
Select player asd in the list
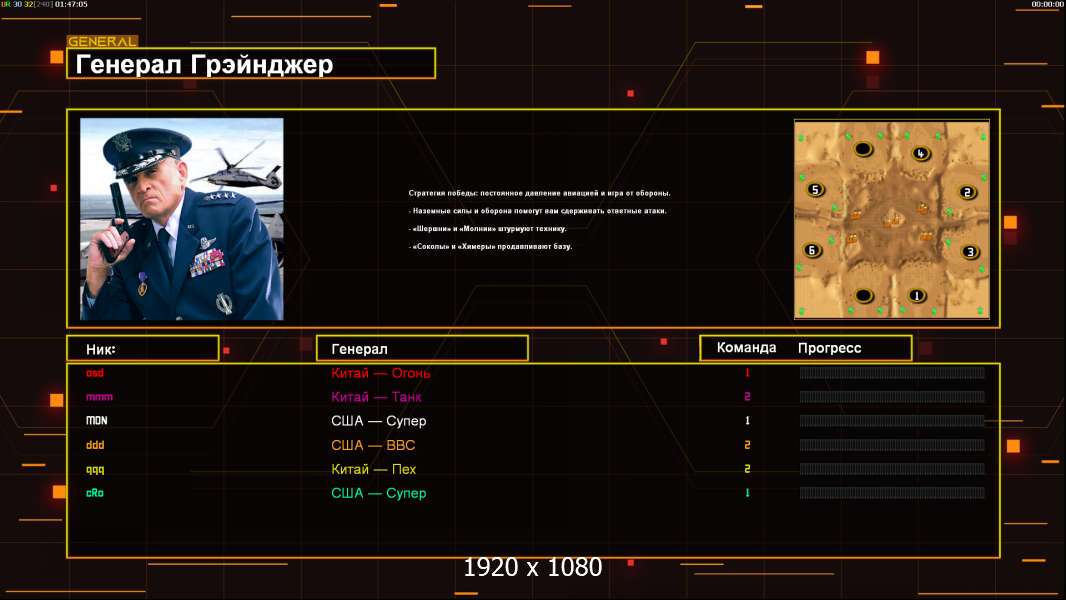(x=95, y=373)
